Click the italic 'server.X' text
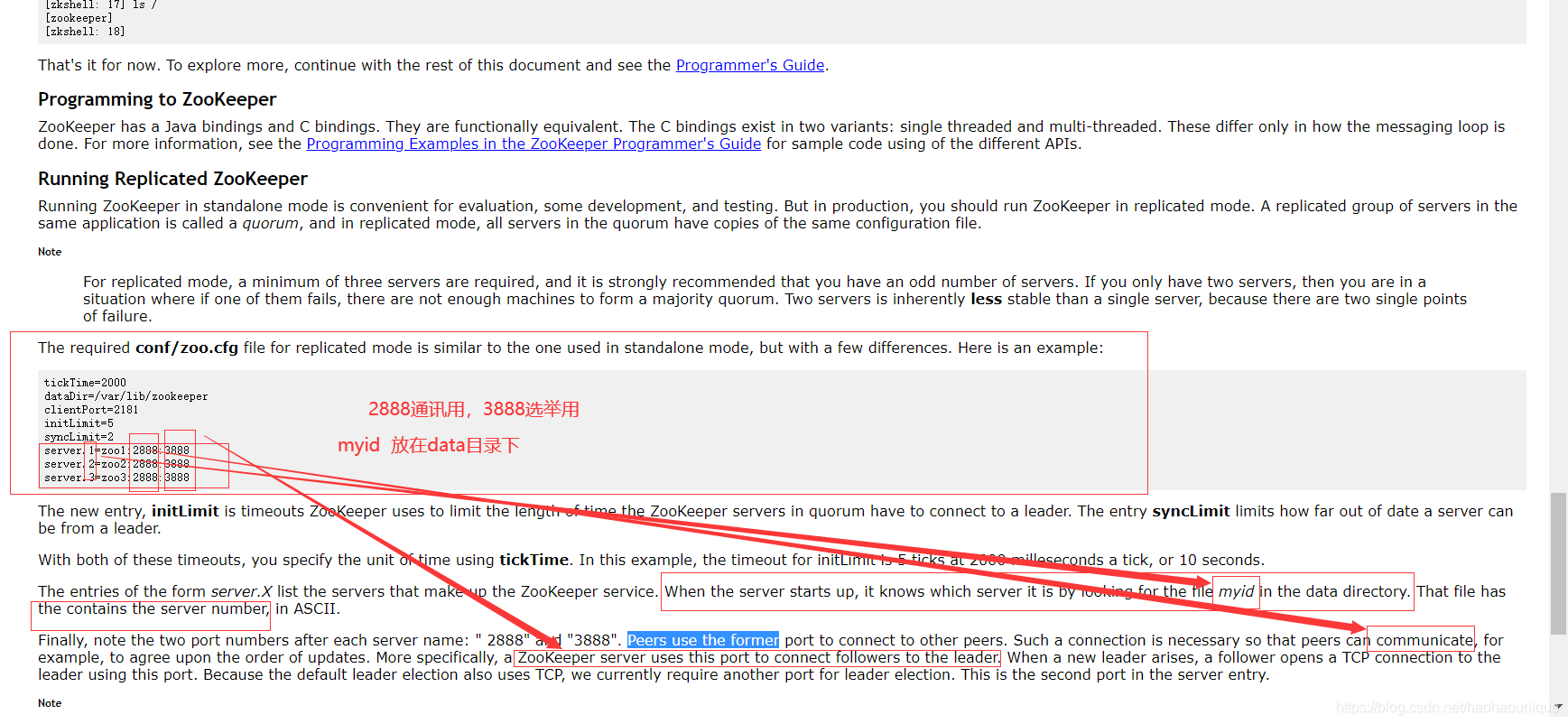This screenshot has height=724, width=1568. [x=241, y=591]
